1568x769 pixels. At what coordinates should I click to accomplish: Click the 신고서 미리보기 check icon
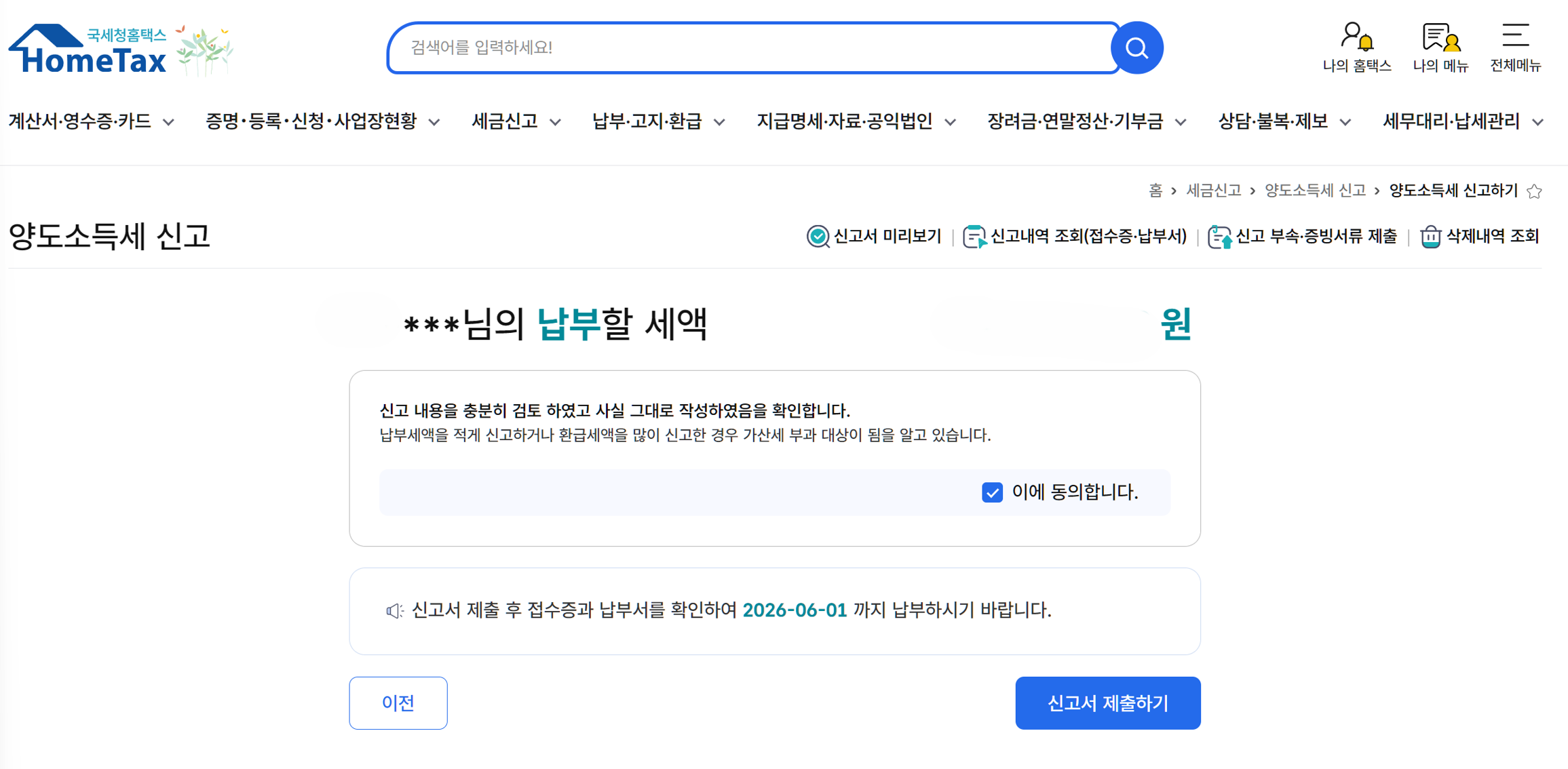[818, 237]
